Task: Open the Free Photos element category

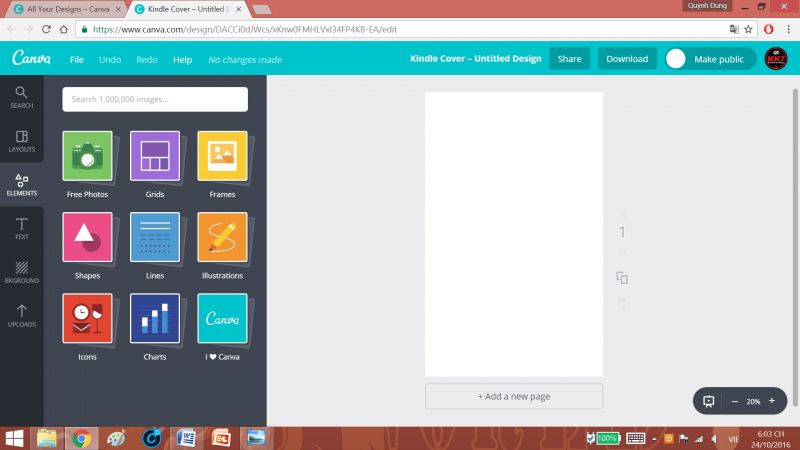Action: click(x=87, y=156)
